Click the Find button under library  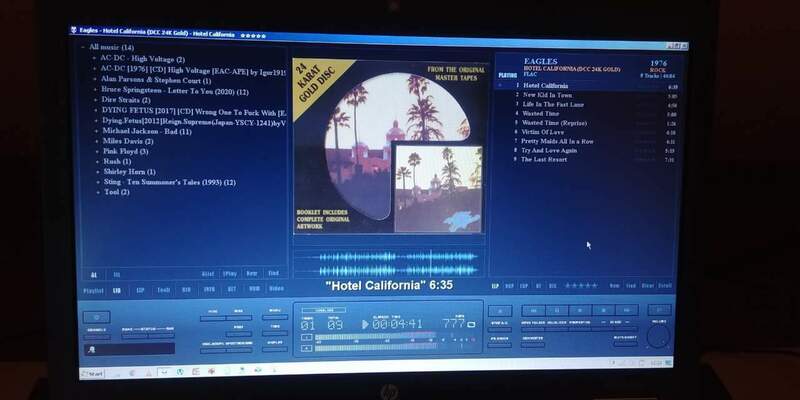tap(272, 273)
